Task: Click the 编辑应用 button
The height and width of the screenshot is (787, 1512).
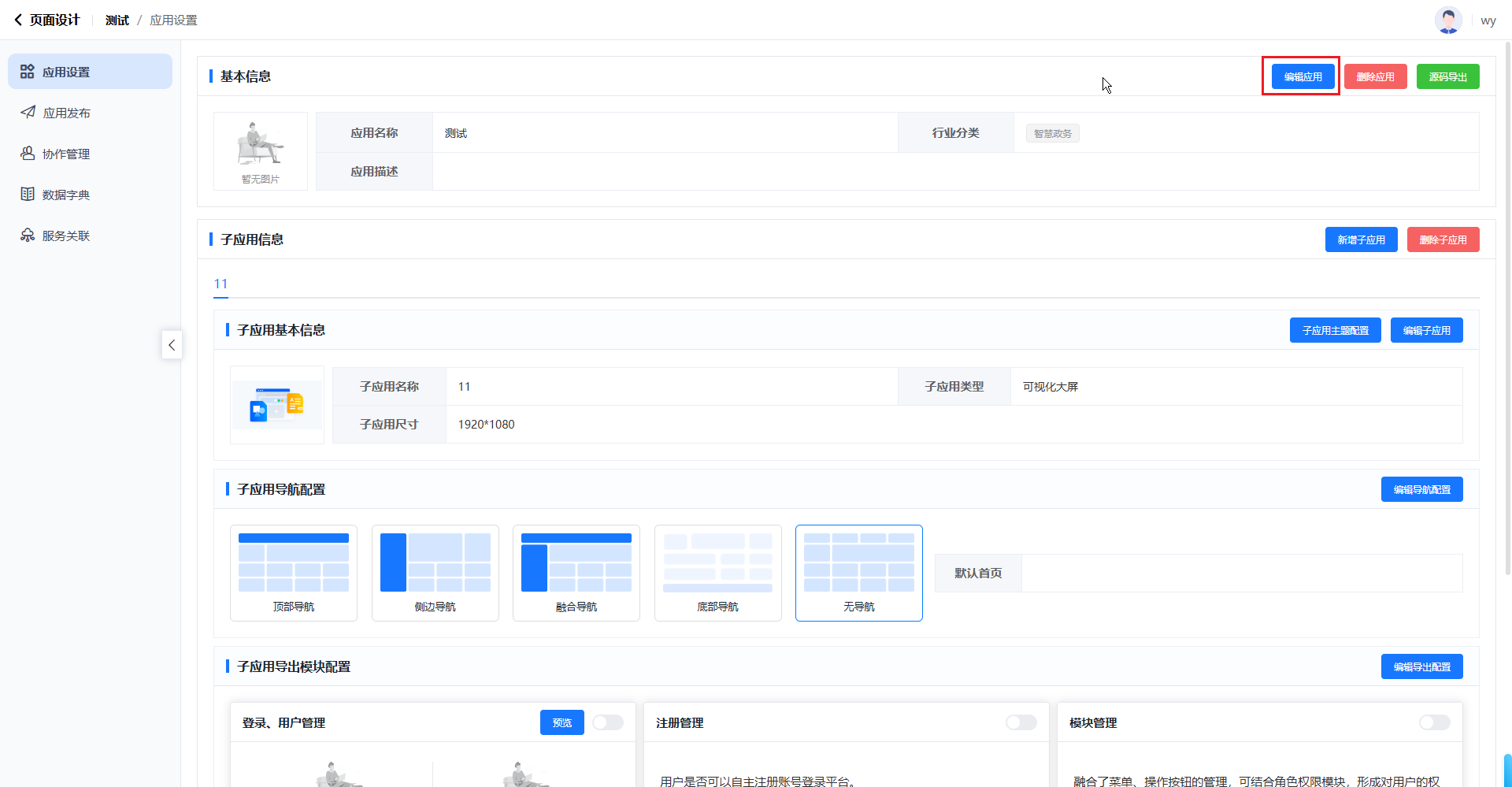Action: [x=1303, y=76]
